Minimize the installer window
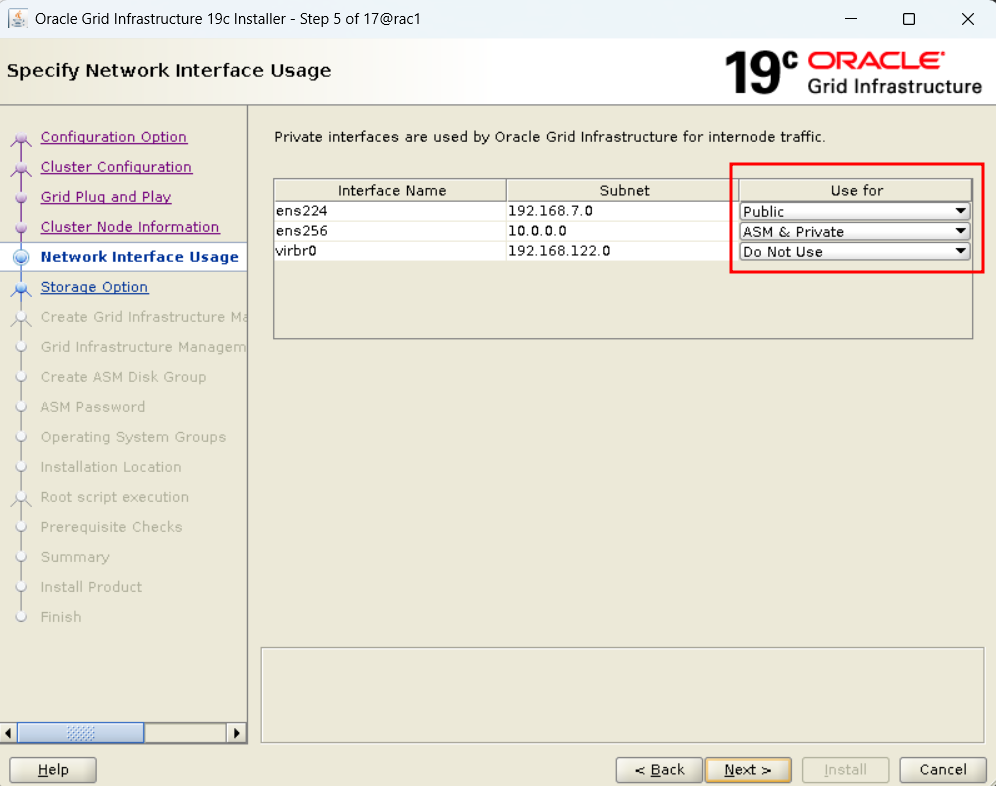 (851, 19)
